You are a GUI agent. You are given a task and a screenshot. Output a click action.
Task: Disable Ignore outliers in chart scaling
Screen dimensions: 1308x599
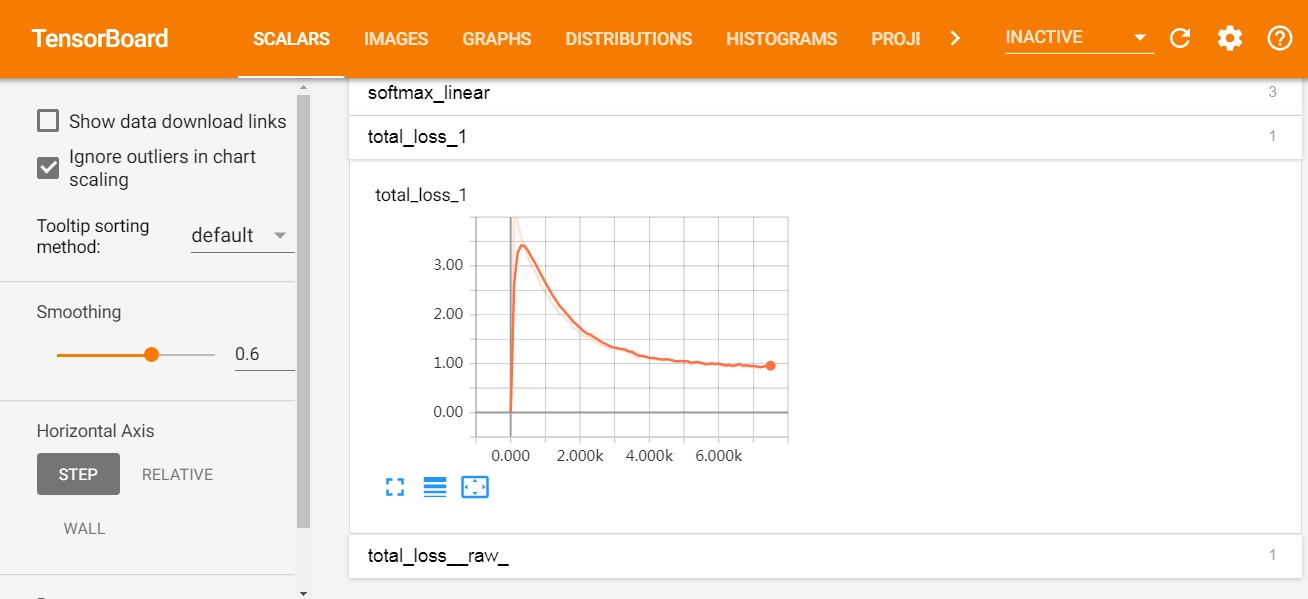point(47,167)
